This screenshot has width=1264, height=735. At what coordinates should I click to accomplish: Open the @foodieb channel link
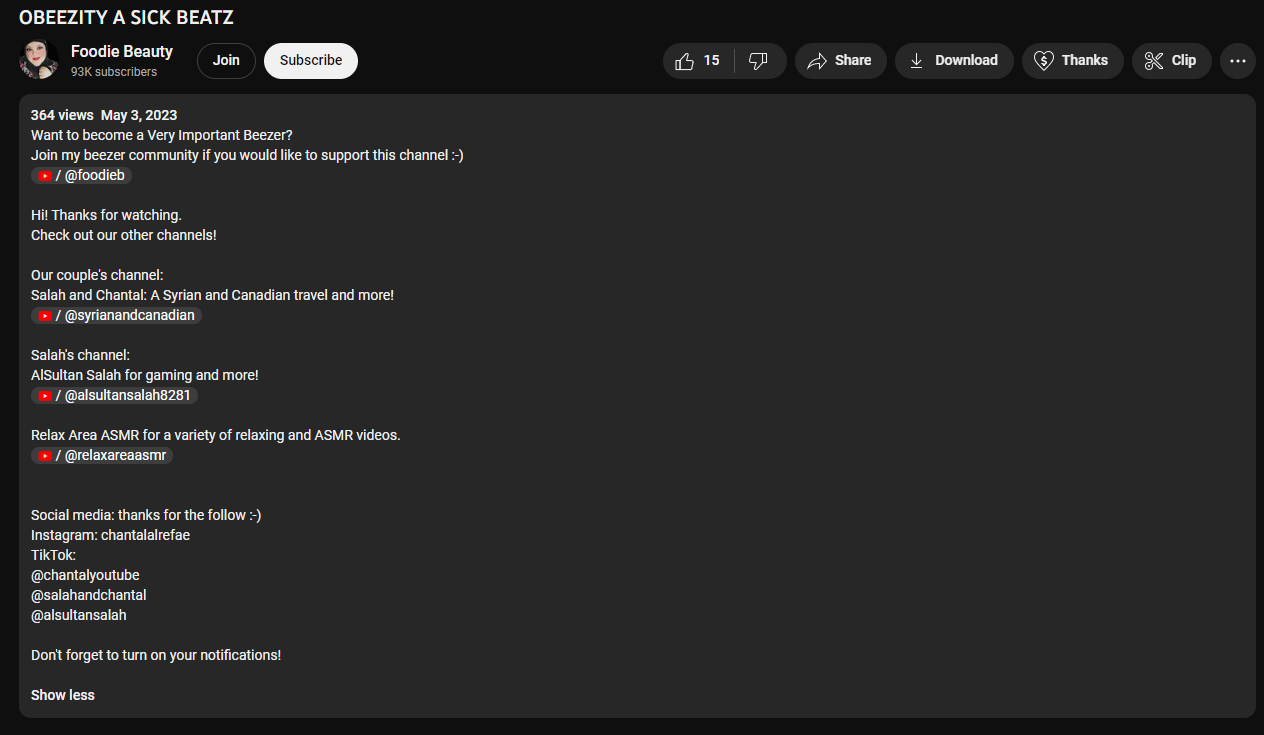click(82, 175)
